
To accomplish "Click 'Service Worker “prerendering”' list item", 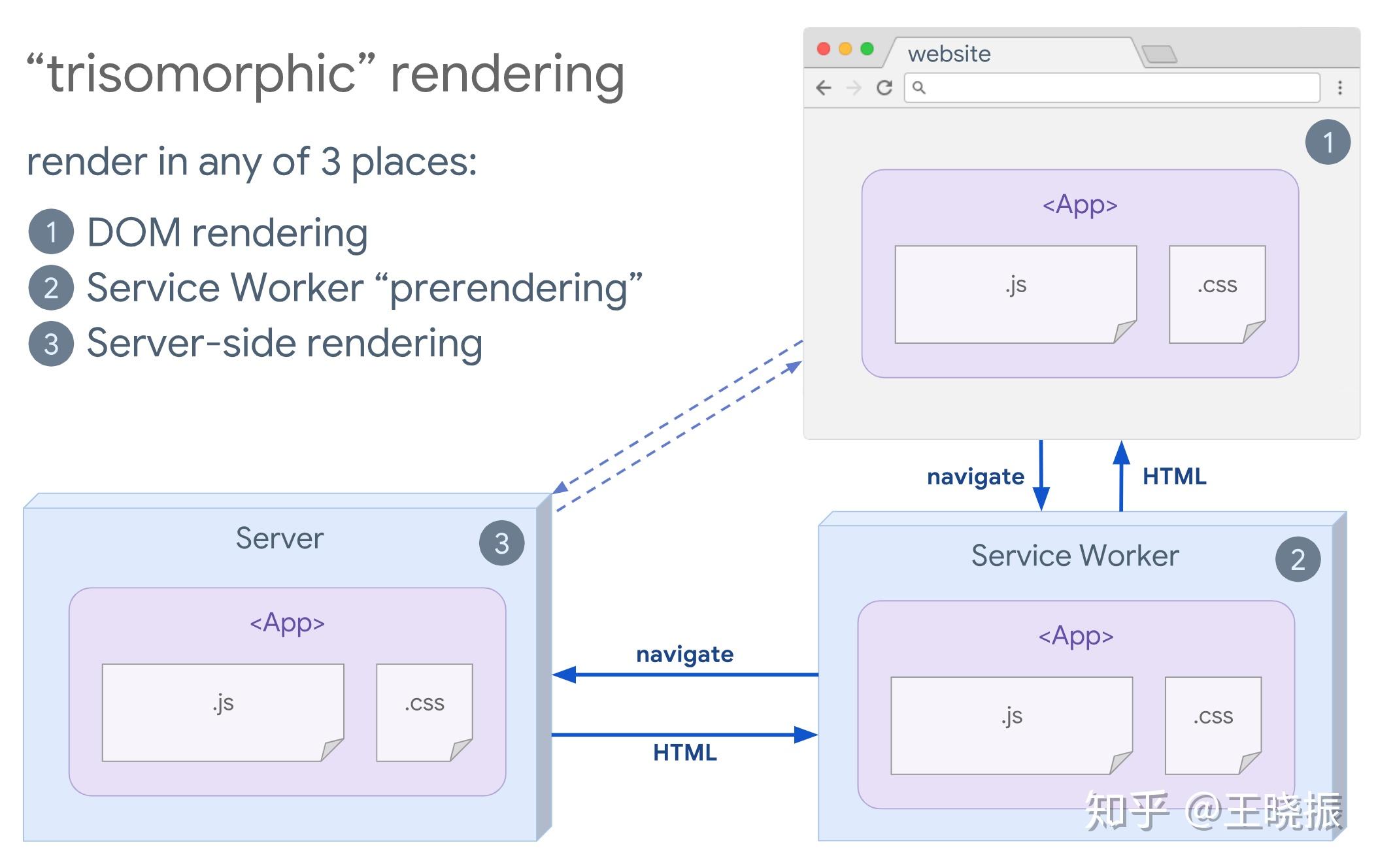I will coord(365,288).
